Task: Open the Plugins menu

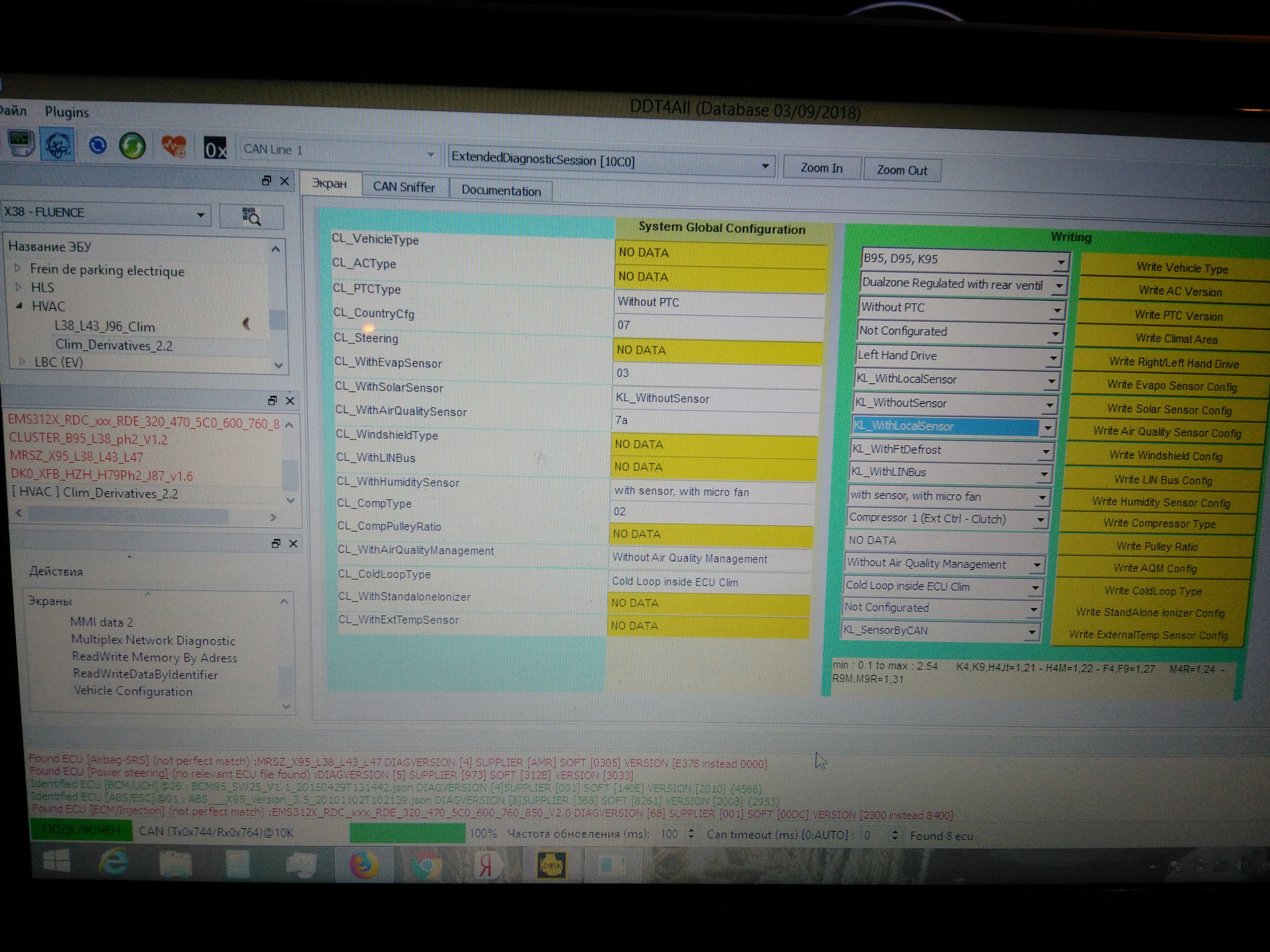Action: pos(67,112)
